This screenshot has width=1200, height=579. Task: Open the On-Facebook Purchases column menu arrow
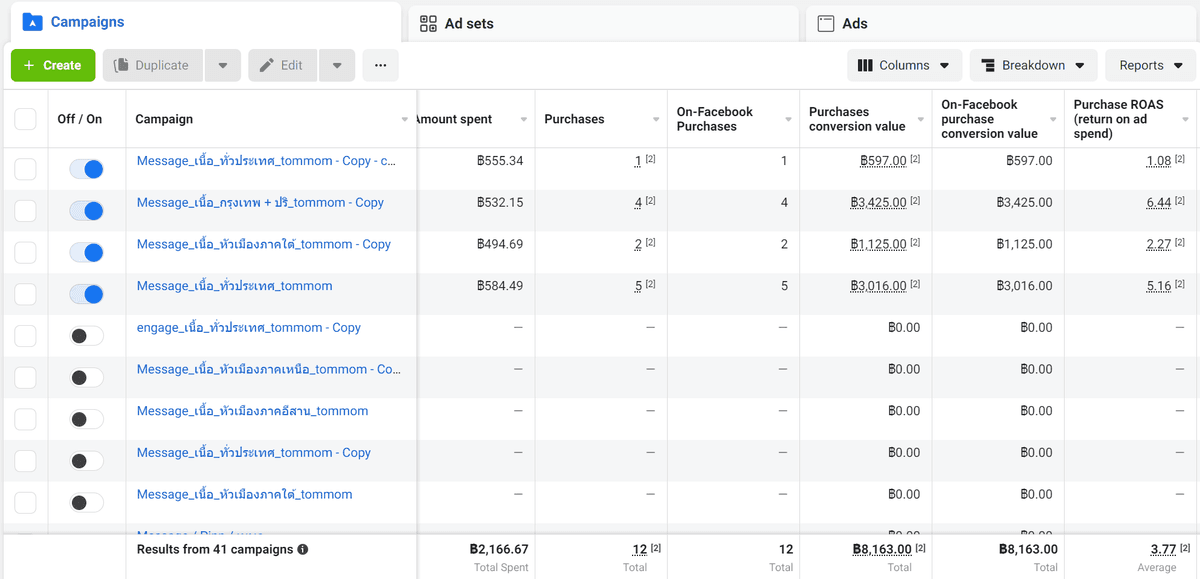788,120
